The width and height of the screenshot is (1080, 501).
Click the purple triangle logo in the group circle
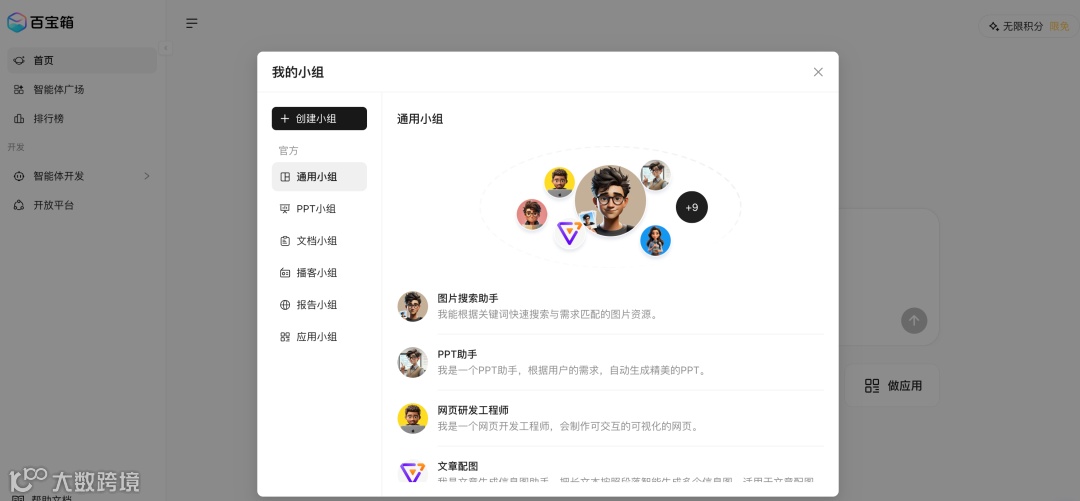pyautogui.click(x=570, y=234)
